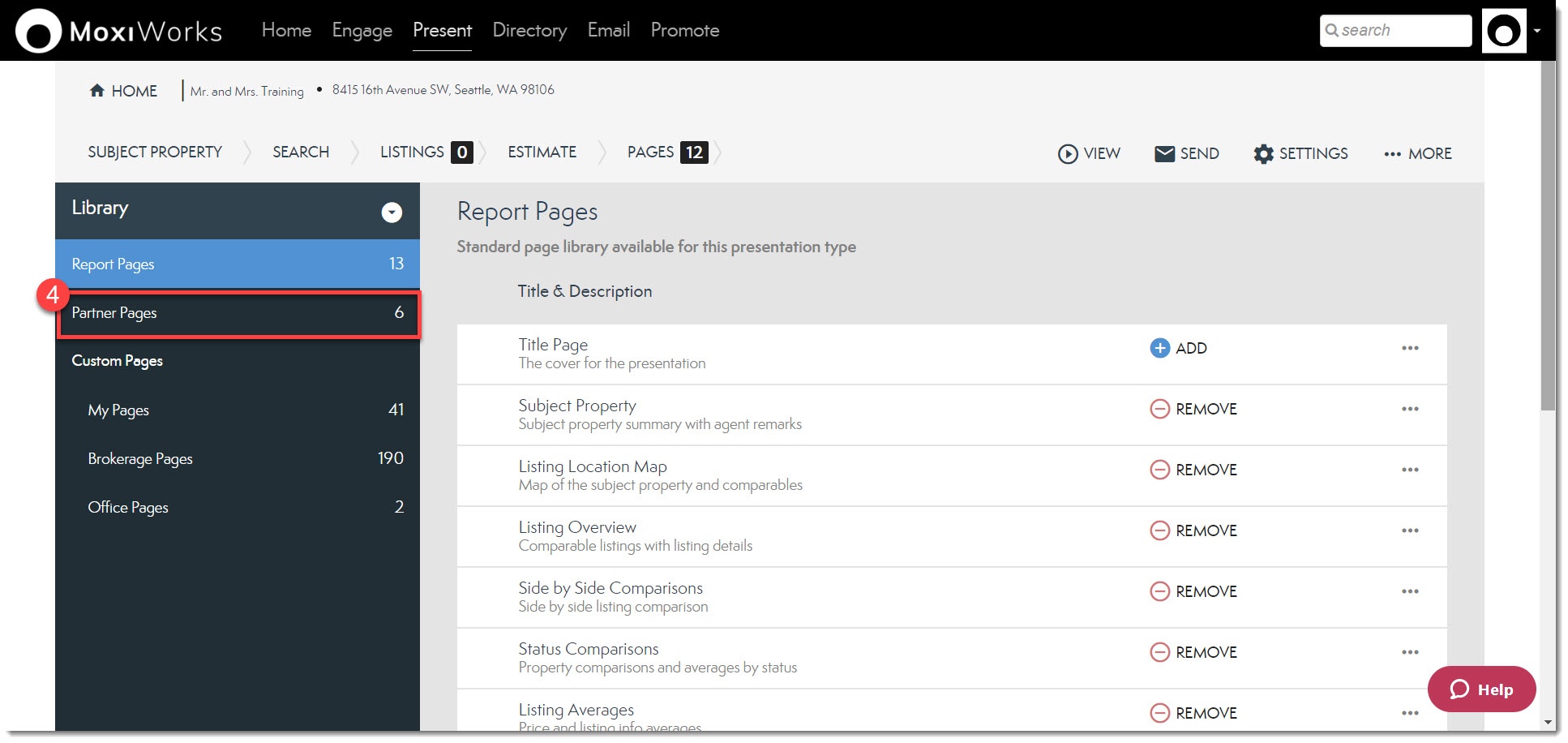This screenshot has width=1568, height=743.
Task: Open options ellipsis for Listing Location Map row
Action: click(1410, 470)
